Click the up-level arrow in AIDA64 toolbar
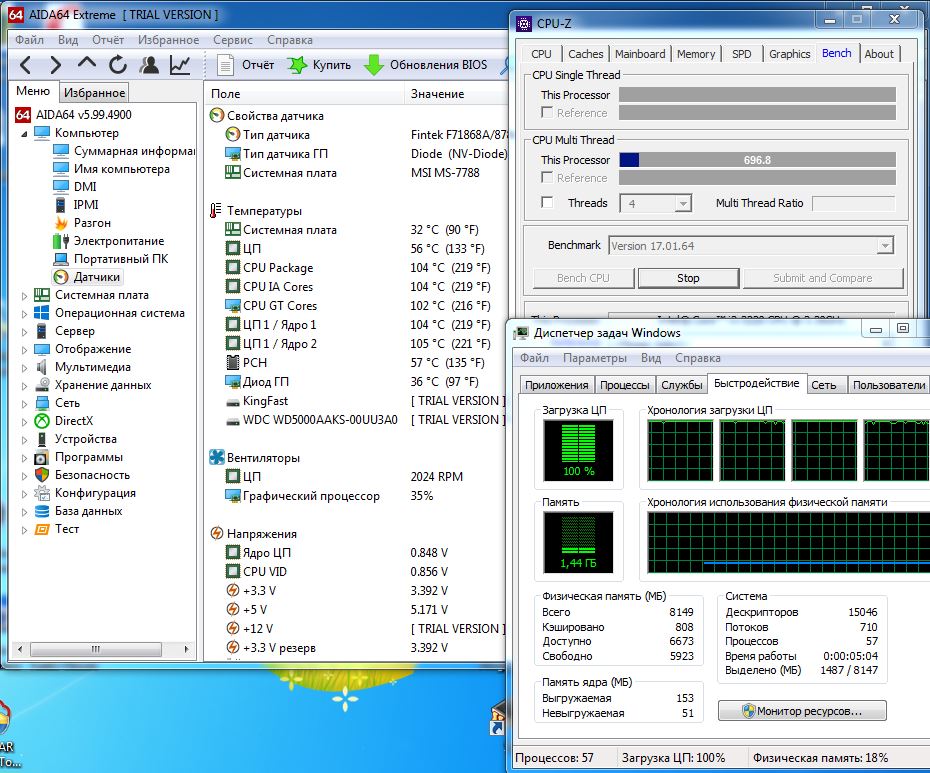Viewport: 930px width, 773px height. pyautogui.click(x=87, y=65)
